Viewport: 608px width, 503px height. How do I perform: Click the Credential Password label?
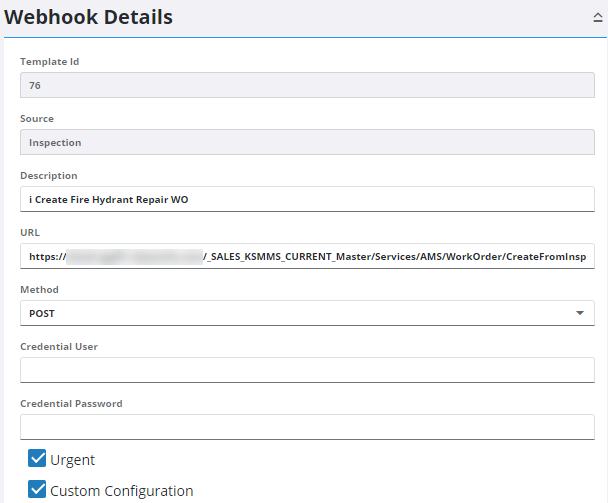[71, 404]
